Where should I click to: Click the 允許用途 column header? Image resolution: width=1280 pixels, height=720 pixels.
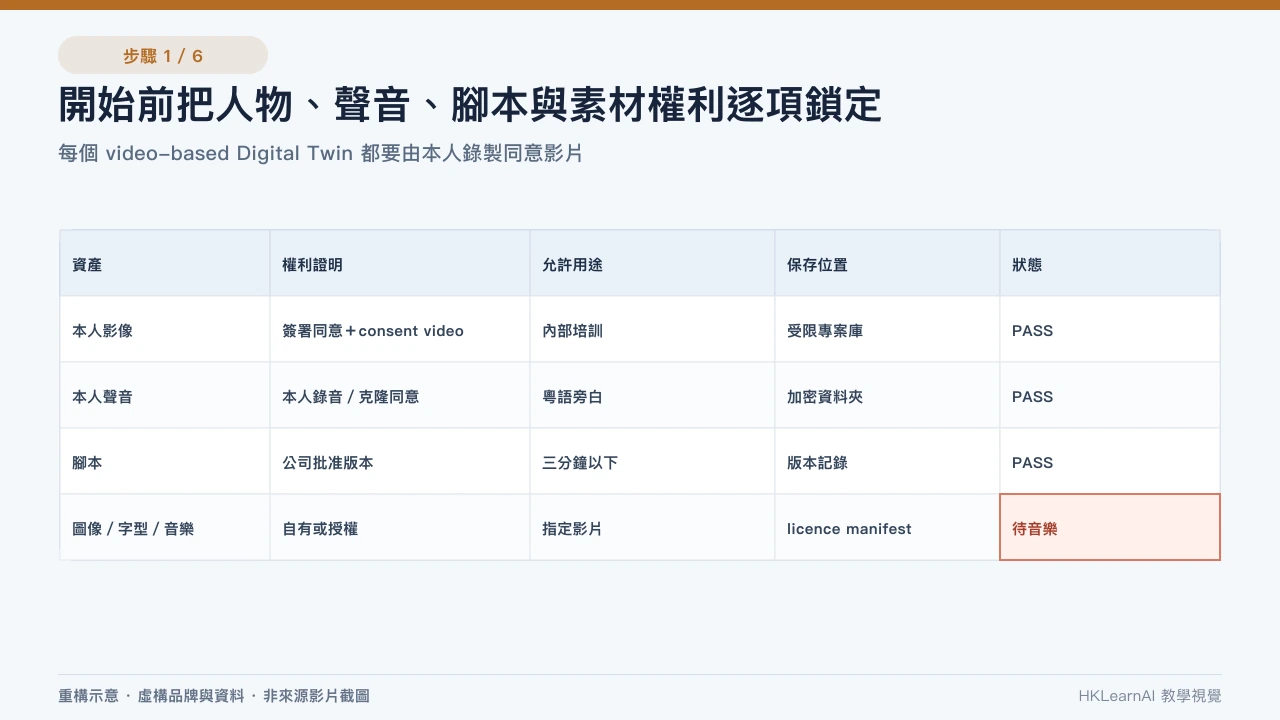652,264
